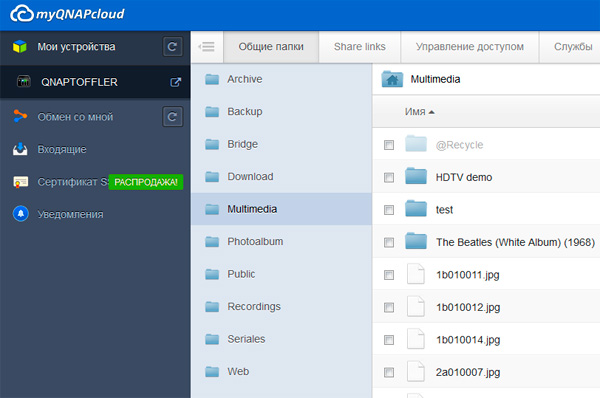Click the РАСПРОДАЖА! sale badge
Screen dimensions: 600x398
coord(146,182)
